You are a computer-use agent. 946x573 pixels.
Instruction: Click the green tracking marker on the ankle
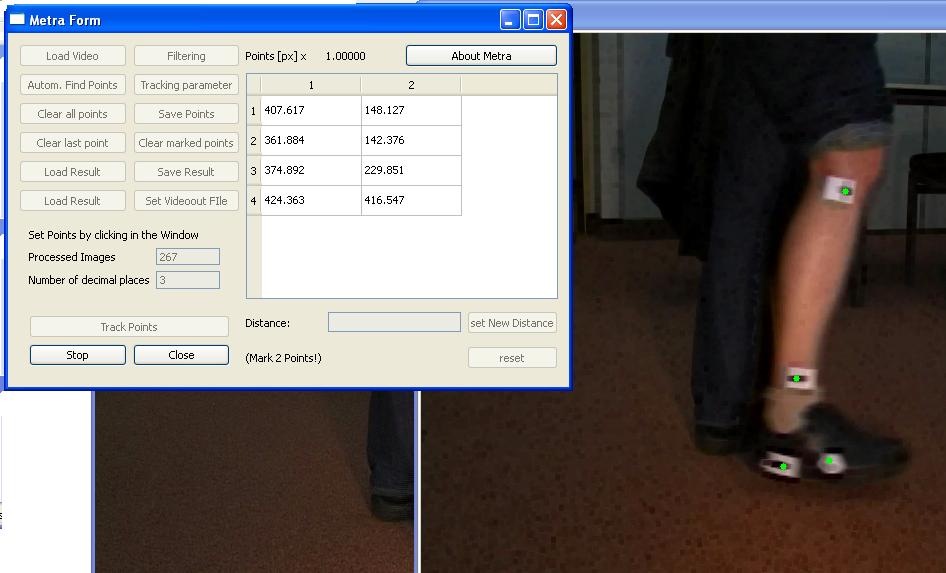pos(797,379)
